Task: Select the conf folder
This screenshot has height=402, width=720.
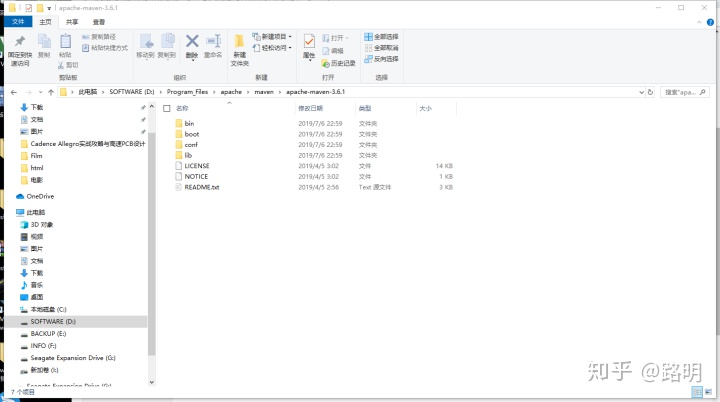Action: tap(191, 145)
